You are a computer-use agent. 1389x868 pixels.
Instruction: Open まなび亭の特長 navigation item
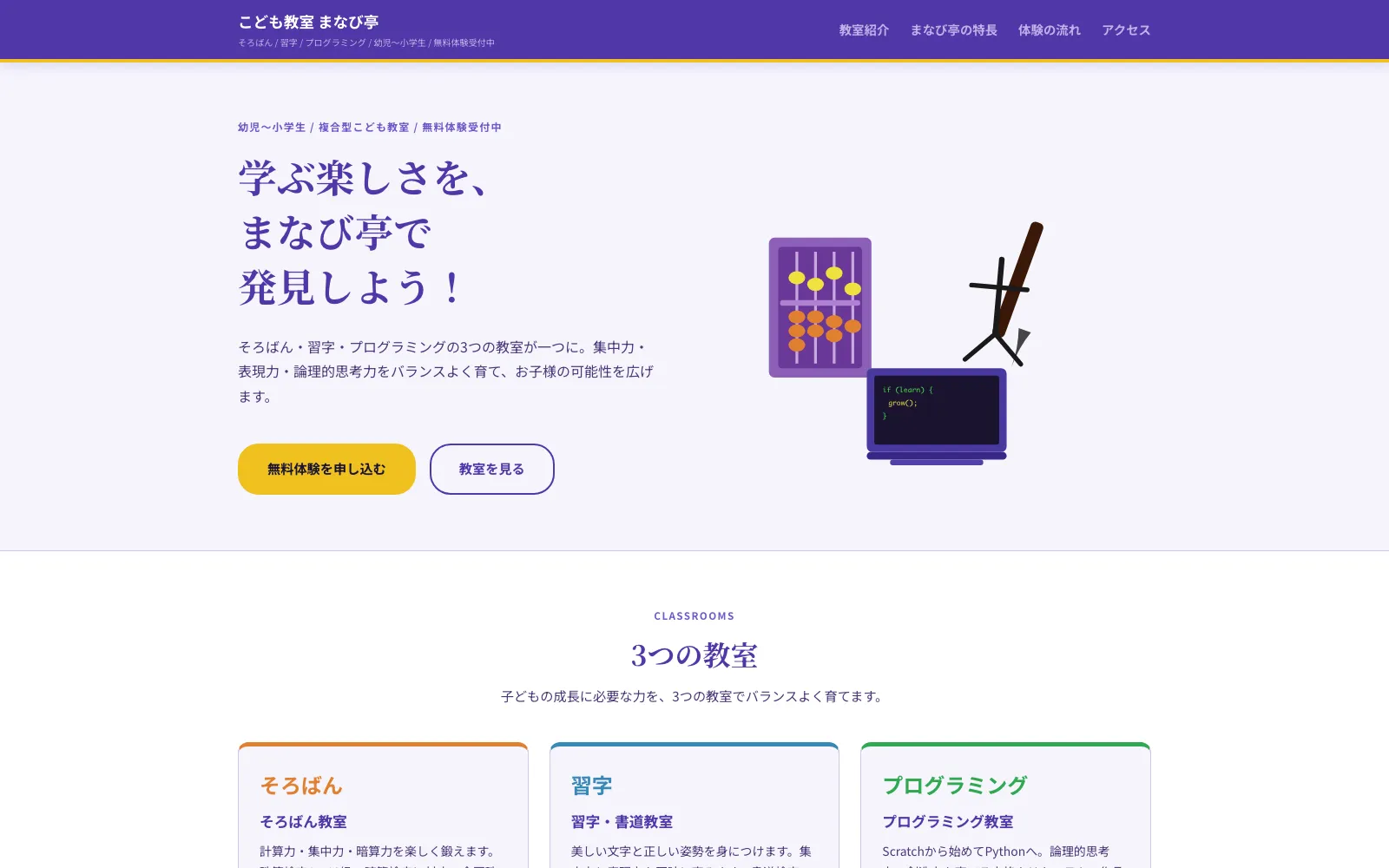click(x=953, y=30)
